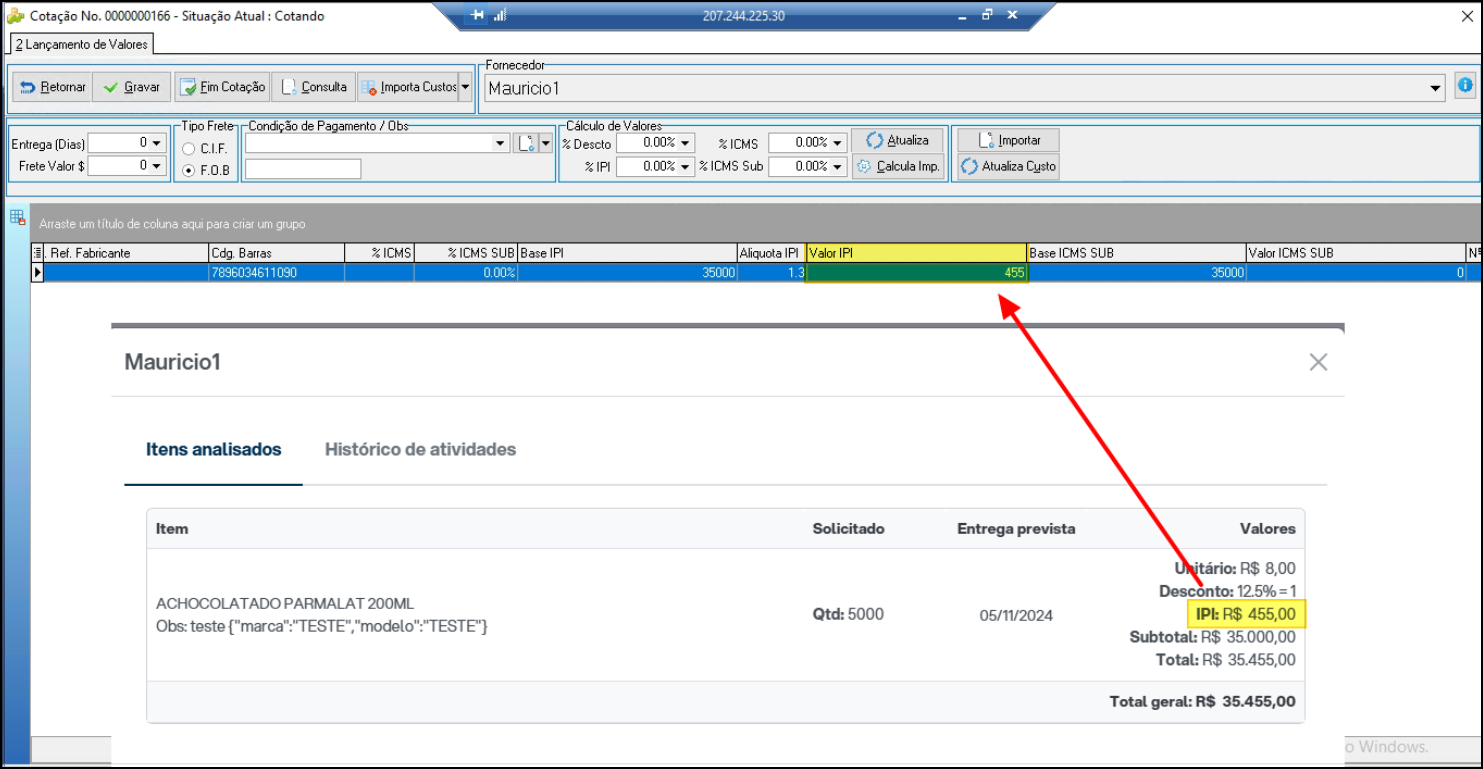Click the % ICMS SUB grid column header

466,253
